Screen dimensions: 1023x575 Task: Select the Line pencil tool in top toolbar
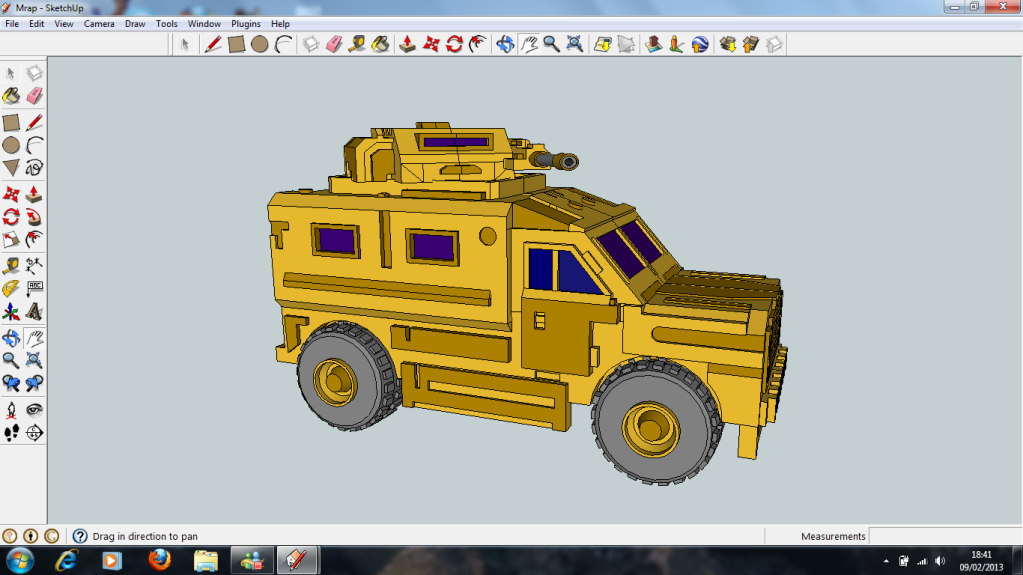[x=213, y=44]
